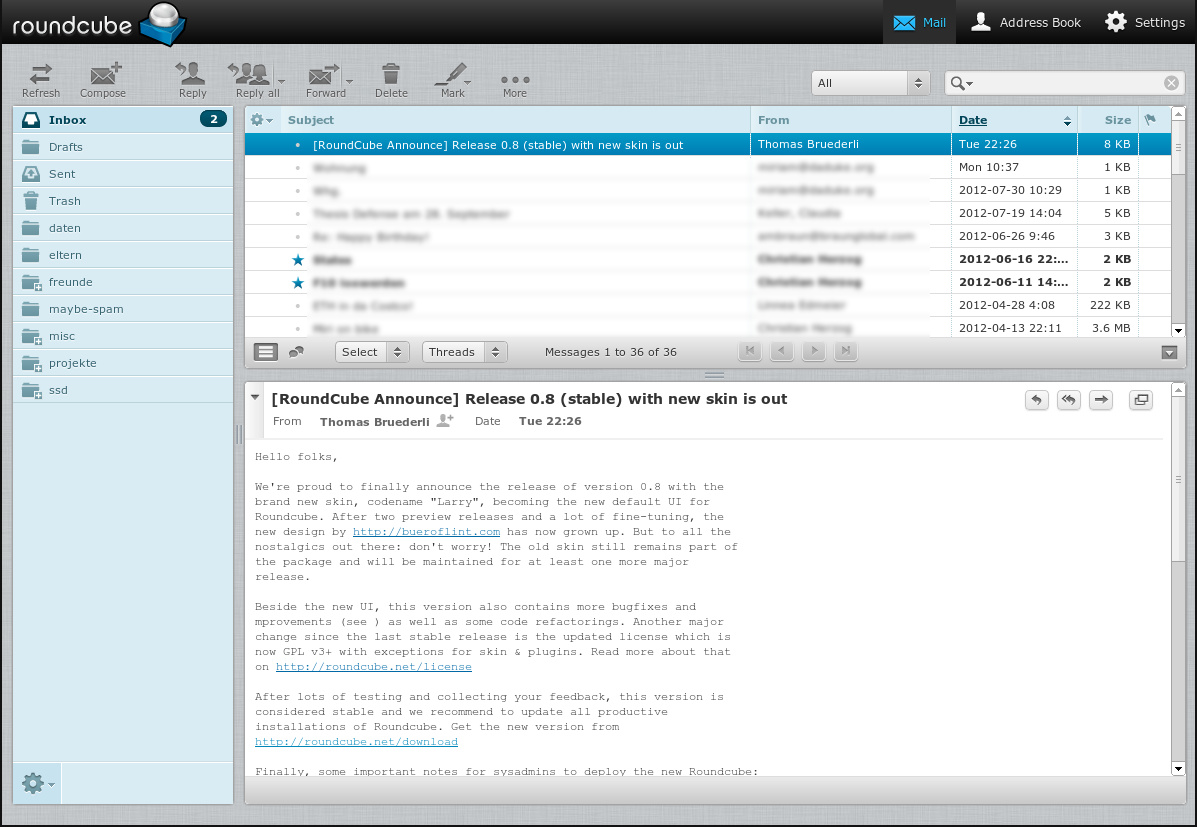Sort messages by Date column

tap(973, 120)
